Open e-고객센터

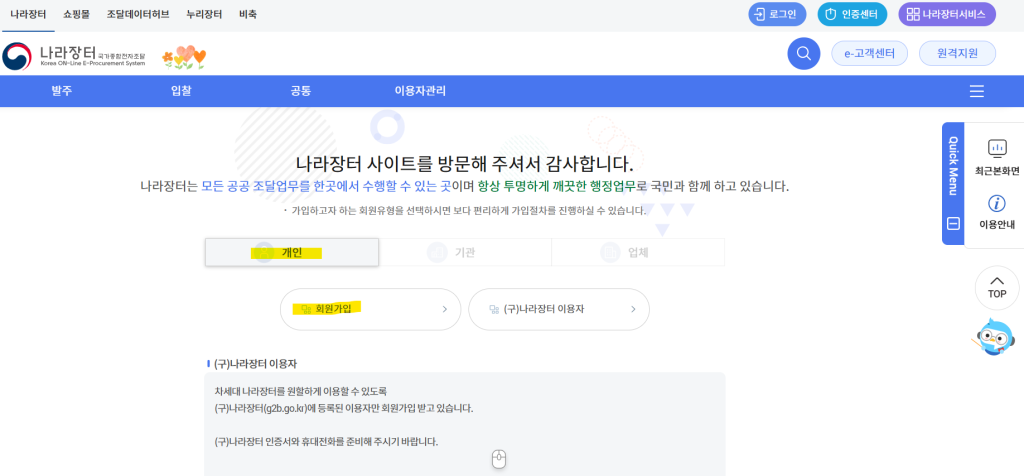click(x=869, y=54)
